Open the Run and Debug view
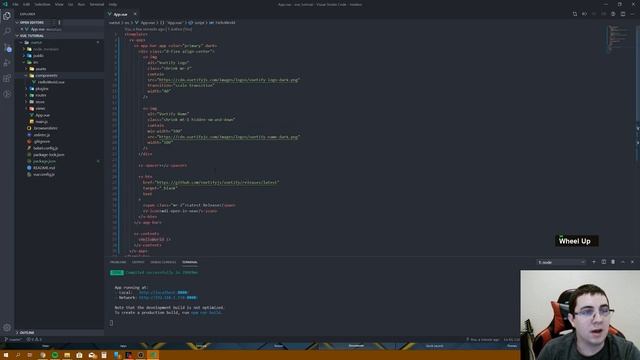640x360 pixels. click(7, 63)
